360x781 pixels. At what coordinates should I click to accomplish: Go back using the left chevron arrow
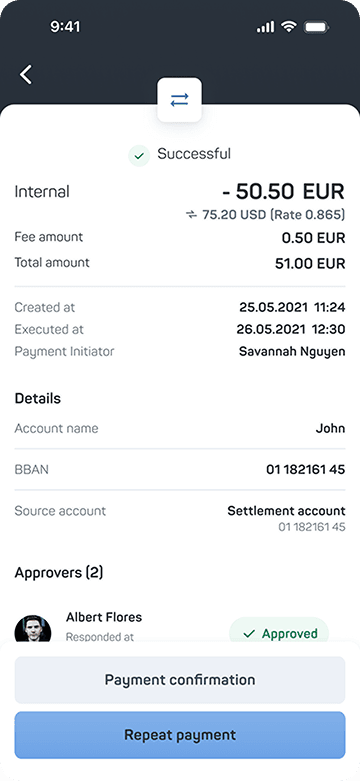click(26, 74)
